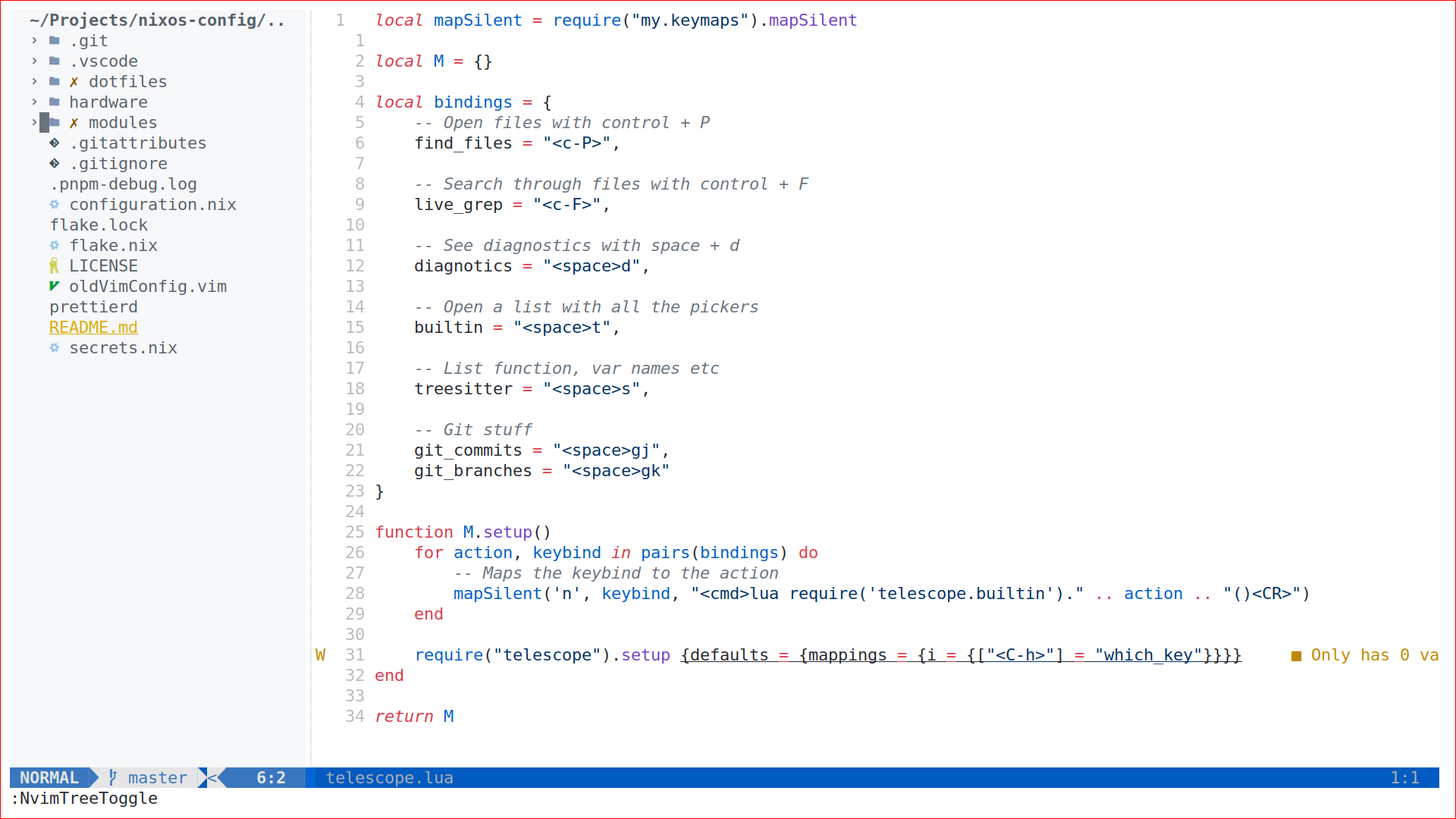This screenshot has width=1456, height=819.
Task: Click the git branch icon in statusline
Action: (113, 777)
